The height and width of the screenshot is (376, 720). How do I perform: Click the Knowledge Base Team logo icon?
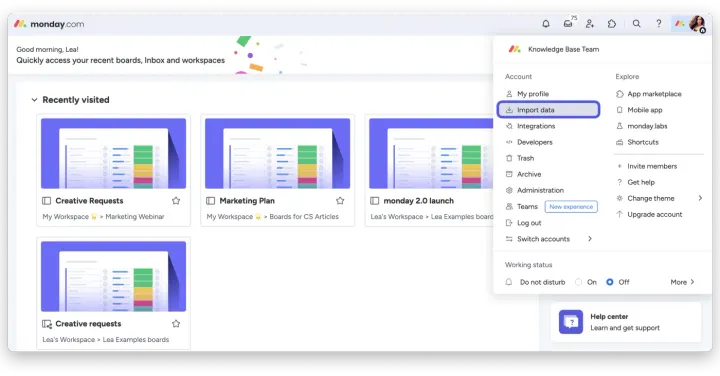coord(515,49)
